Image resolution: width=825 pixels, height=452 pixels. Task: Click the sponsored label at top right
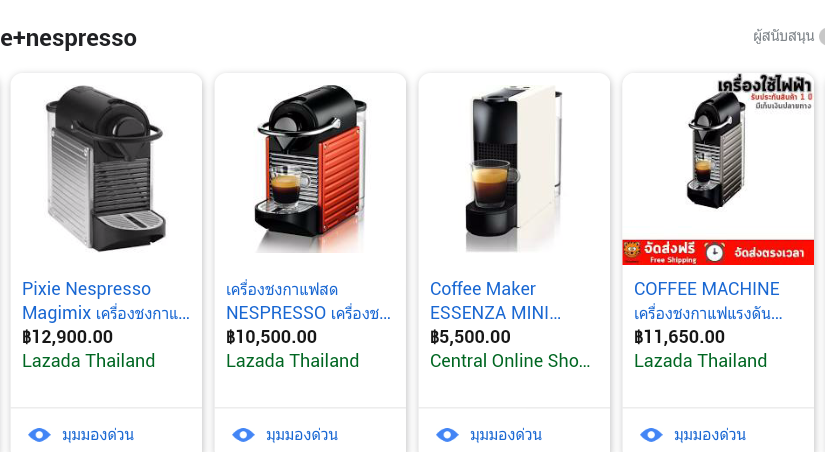pyautogui.click(x=783, y=36)
